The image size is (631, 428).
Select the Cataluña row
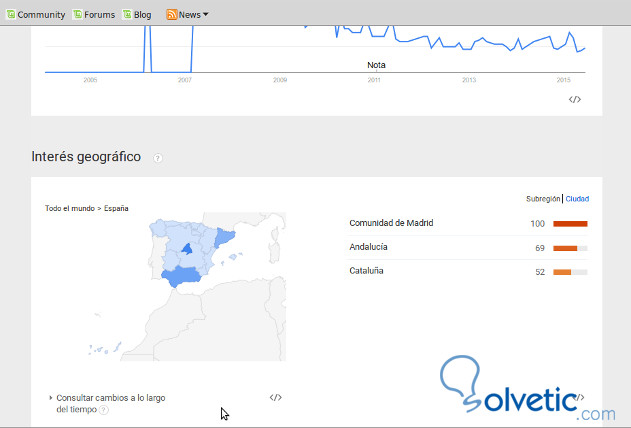[468, 272]
